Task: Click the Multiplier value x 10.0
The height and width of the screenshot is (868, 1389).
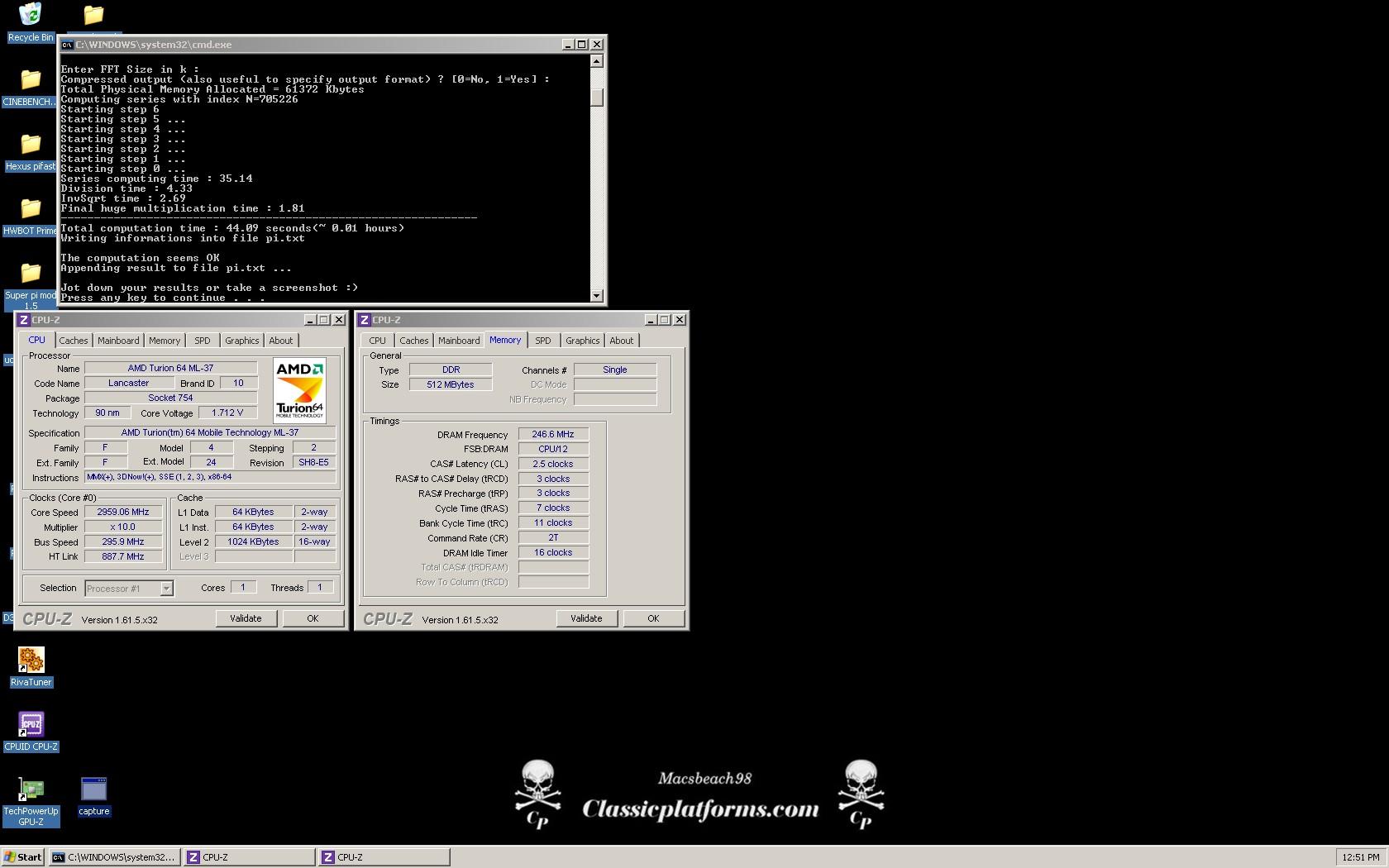Action: (x=123, y=527)
